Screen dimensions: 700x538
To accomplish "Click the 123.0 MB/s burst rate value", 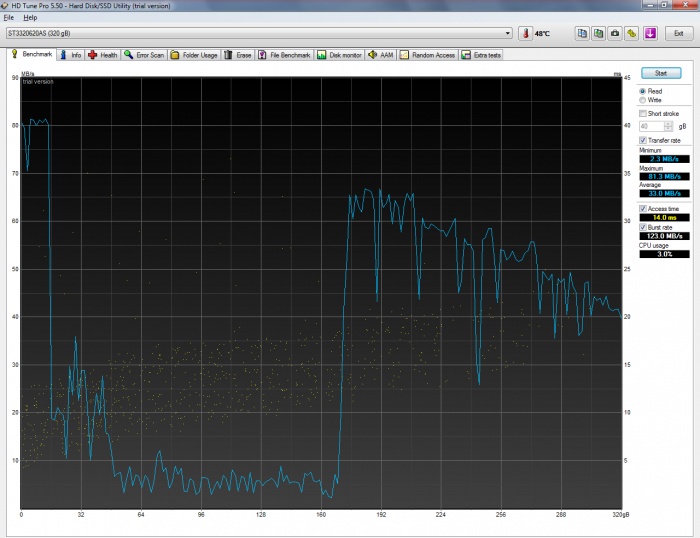I will click(x=664, y=236).
